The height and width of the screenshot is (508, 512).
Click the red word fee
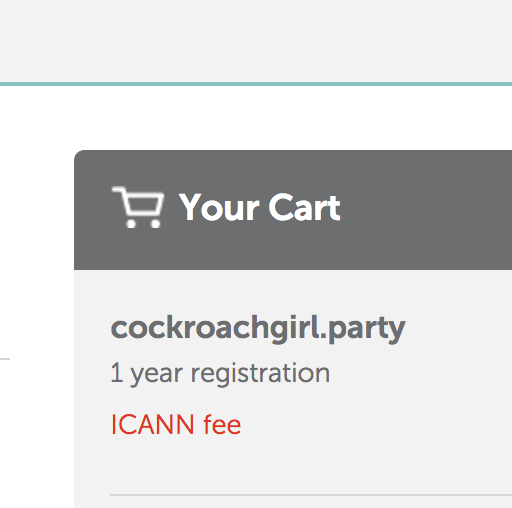pos(222,424)
